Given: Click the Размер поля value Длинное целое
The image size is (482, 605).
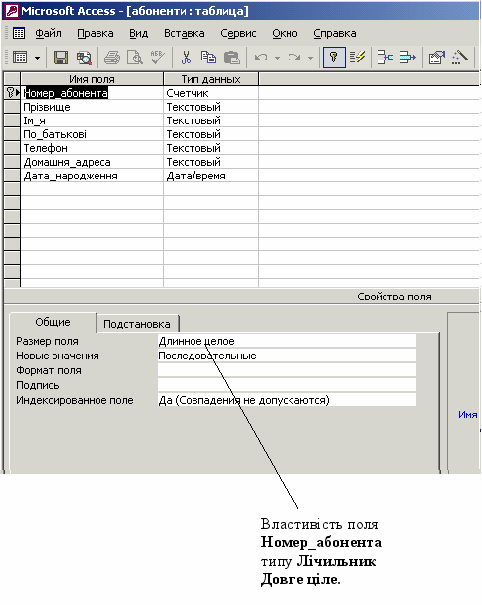Looking at the screenshot, I should pos(287,341).
